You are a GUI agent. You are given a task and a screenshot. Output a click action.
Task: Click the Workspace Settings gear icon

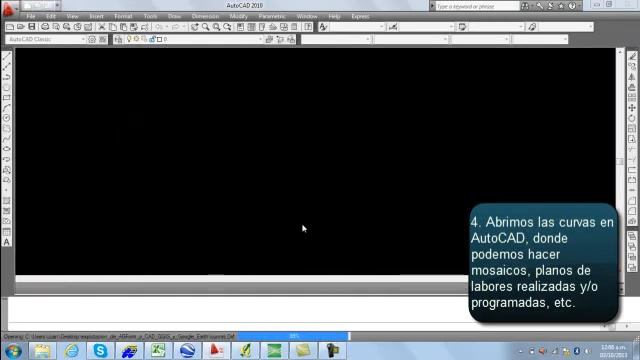coord(92,39)
